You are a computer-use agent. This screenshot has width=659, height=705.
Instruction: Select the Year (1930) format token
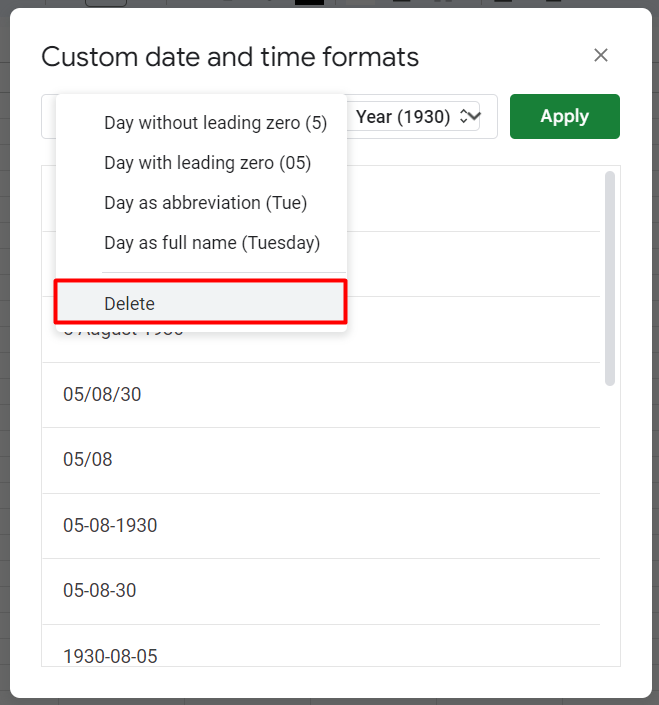[403, 116]
